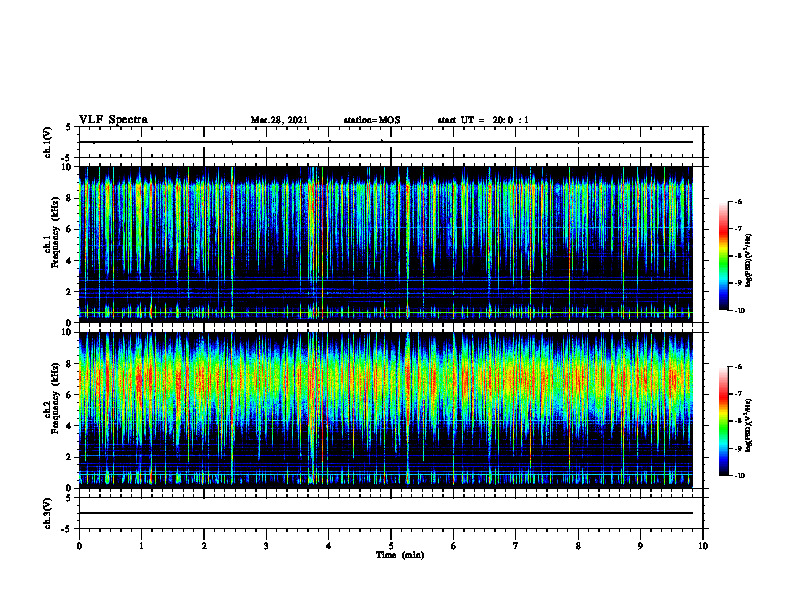
Task: Click the ch.2 spectrogram color bar
Action: [x=724, y=421]
